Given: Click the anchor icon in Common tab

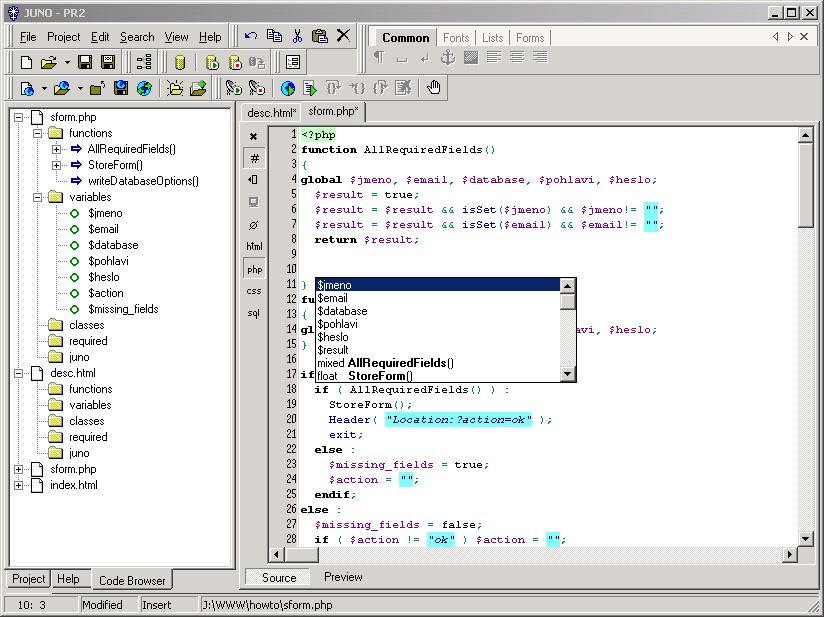Looking at the screenshot, I should [x=447, y=58].
